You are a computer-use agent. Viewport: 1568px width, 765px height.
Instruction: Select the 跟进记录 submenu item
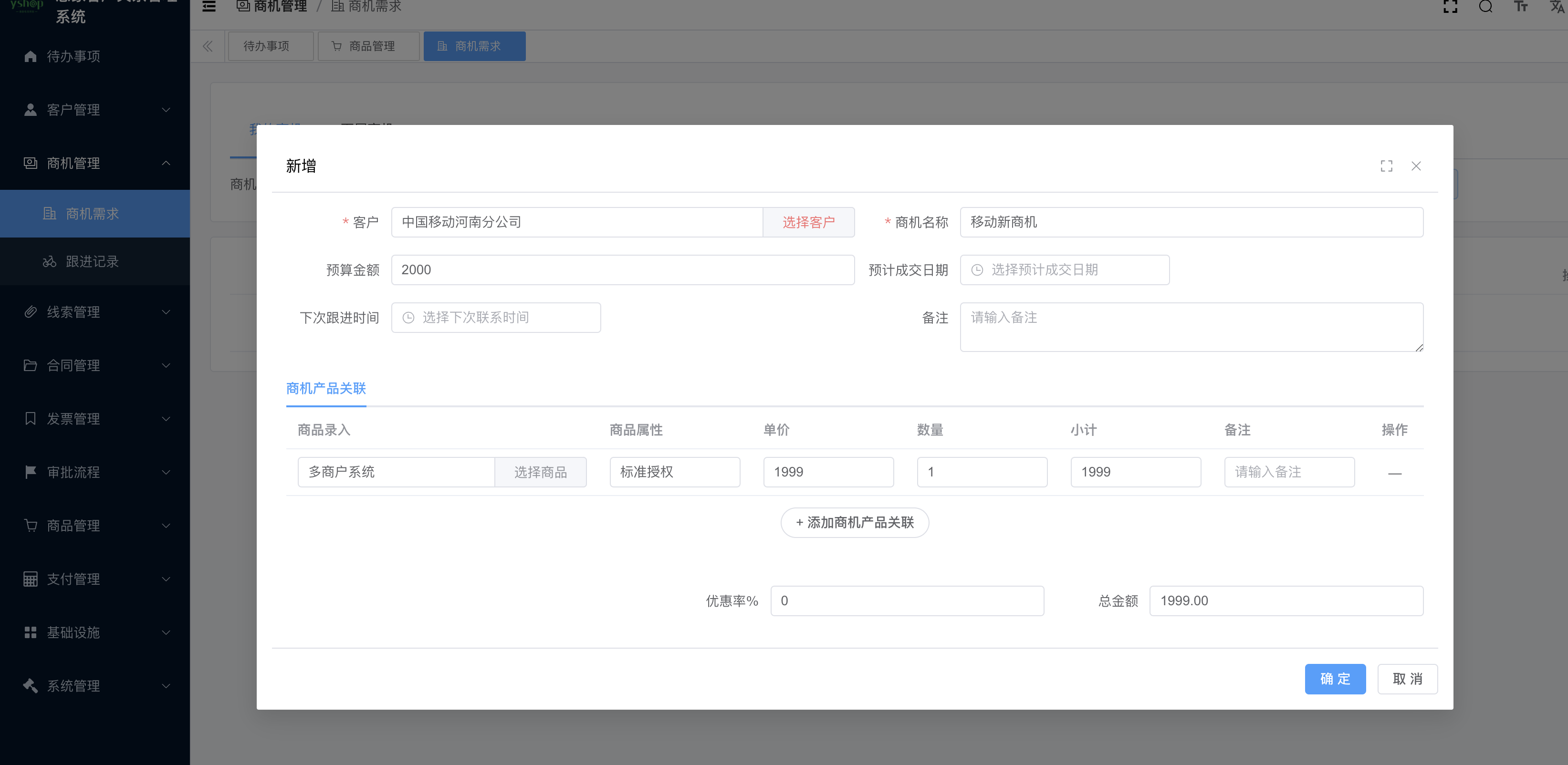[x=92, y=261]
